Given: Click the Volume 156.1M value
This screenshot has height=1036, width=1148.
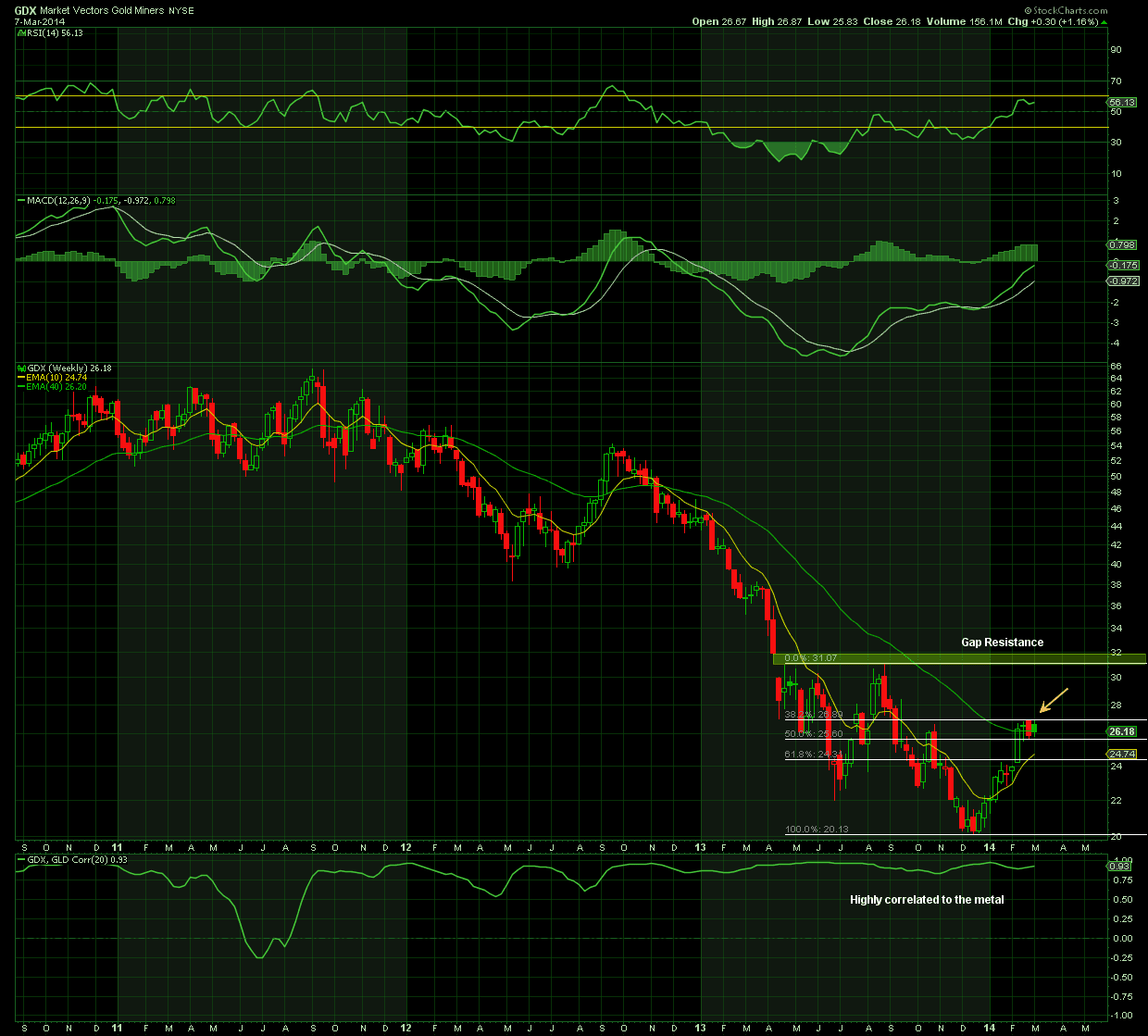Looking at the screenshot, I should point(964,21).
